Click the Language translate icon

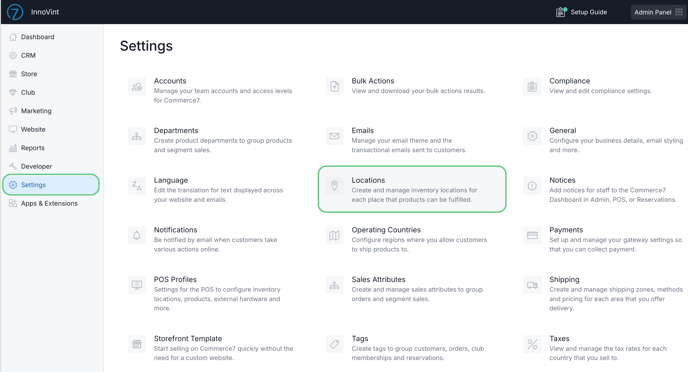point(137,186)
